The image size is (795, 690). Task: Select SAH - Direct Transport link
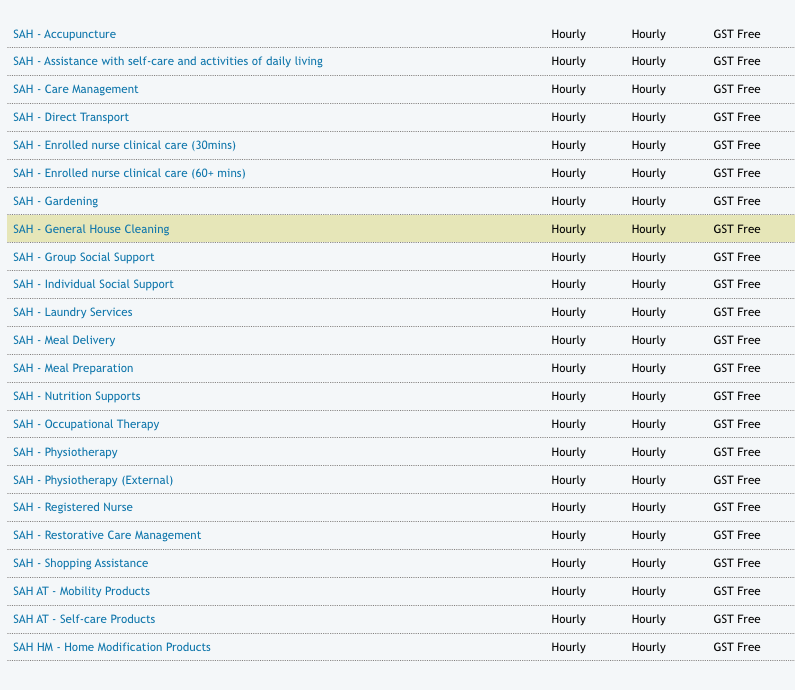point(71,117)
